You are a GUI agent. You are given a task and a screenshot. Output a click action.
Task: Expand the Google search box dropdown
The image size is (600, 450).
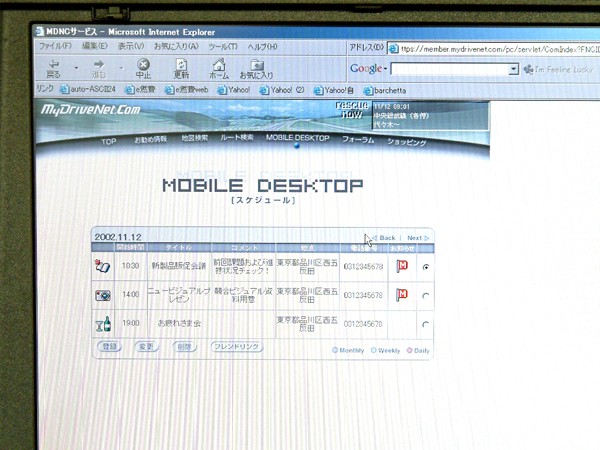(514, 69)
